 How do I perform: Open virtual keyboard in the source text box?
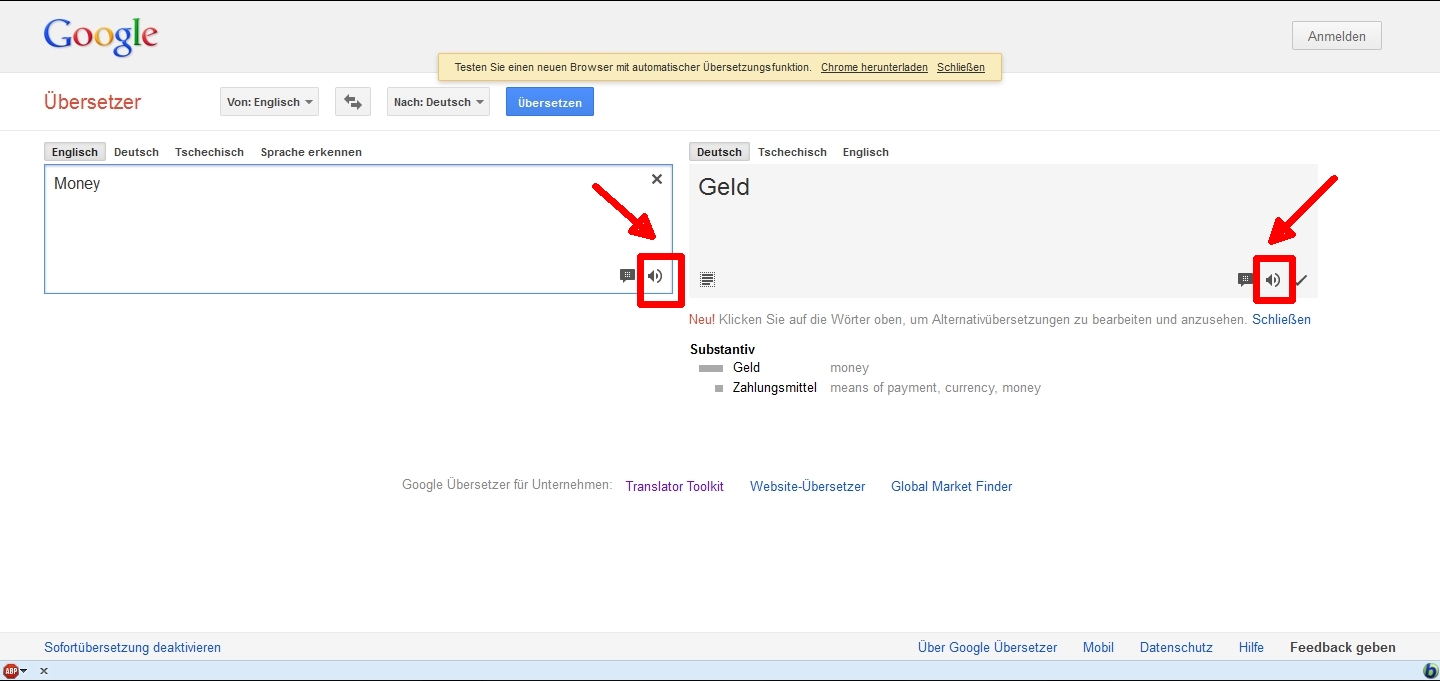627,276
